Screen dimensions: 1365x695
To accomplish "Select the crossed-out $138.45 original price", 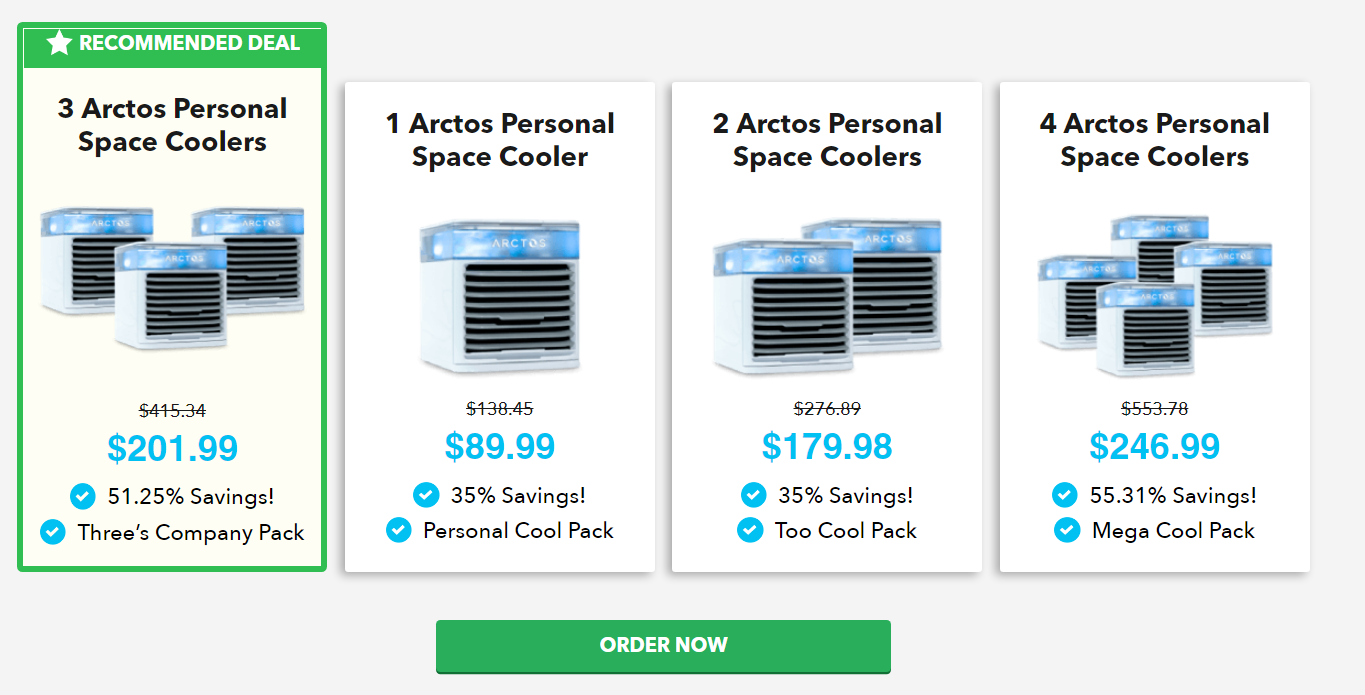I will pyautogui.click(x=499, y=408).
